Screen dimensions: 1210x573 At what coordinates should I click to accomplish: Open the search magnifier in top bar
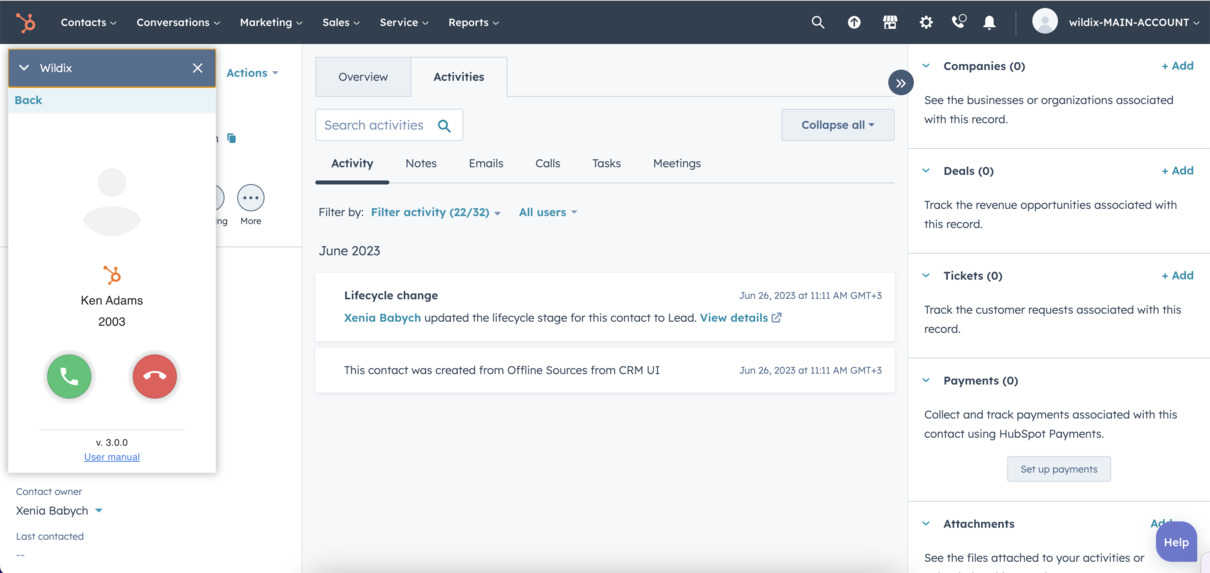(x=818, y=22)
